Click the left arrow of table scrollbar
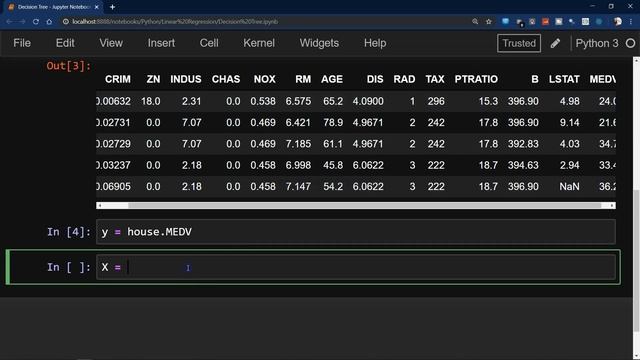This screenshot has height=360, width=640. tap(100, 206)
